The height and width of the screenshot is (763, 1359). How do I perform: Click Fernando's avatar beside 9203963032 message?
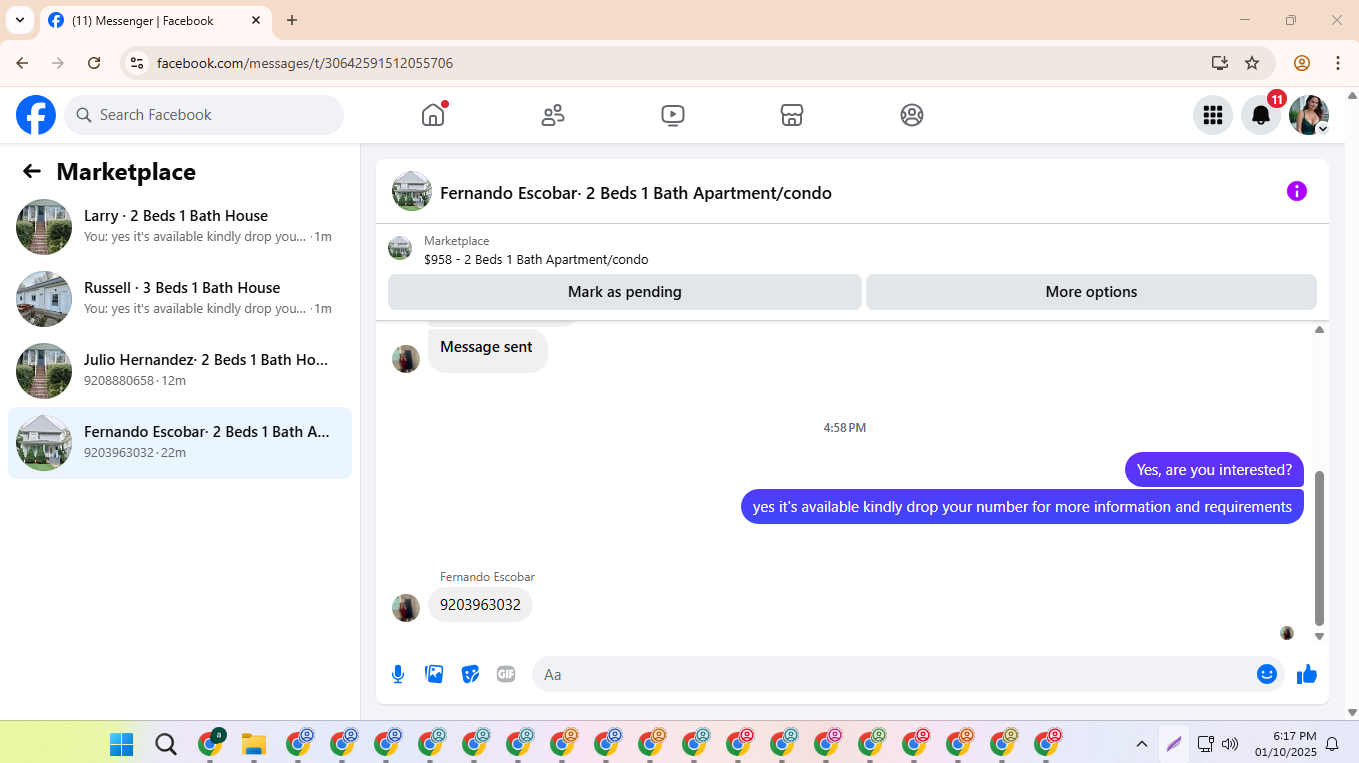[406, 608]
